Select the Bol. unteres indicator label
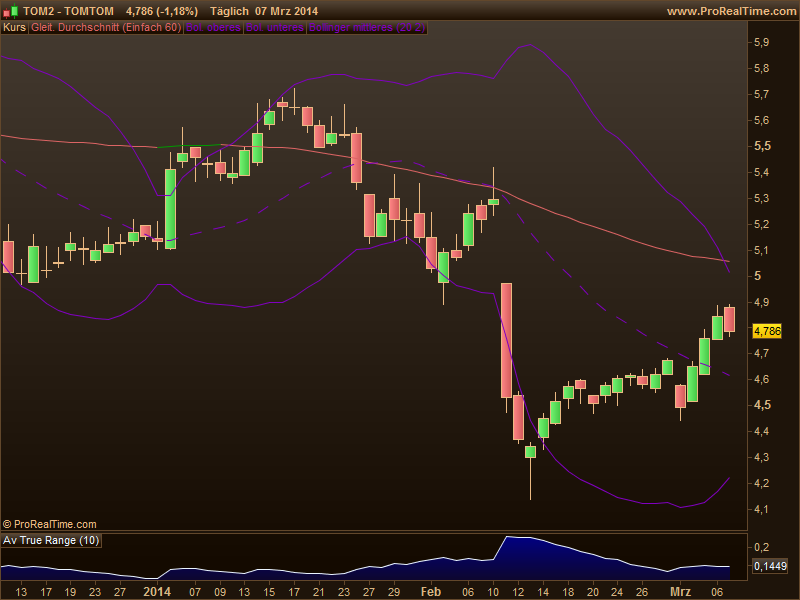The image size is (800, 600). pyautogui.click(x=274, y=28)
